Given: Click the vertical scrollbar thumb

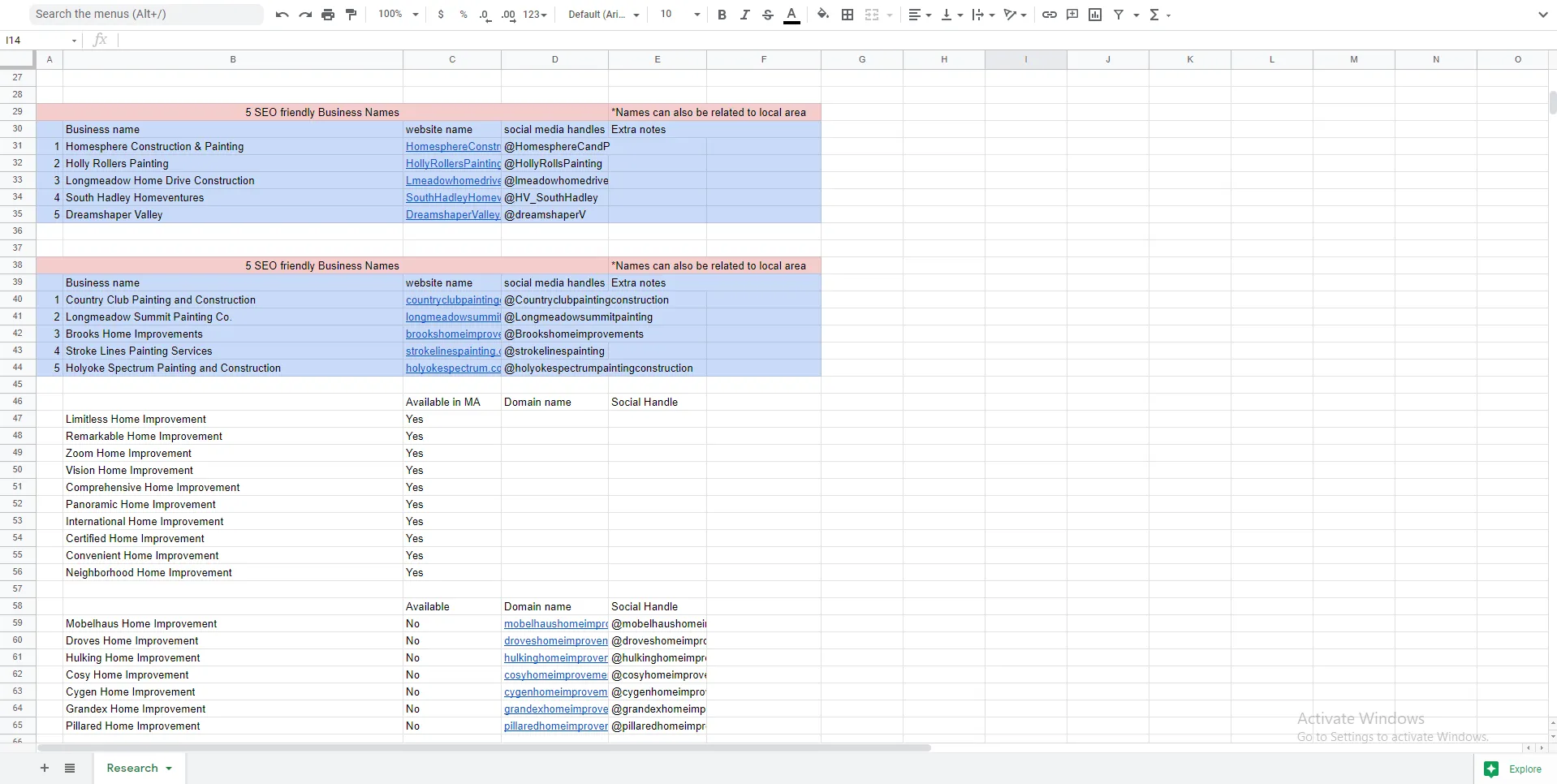Looking at the screenshot, I should click(1552, 103).
